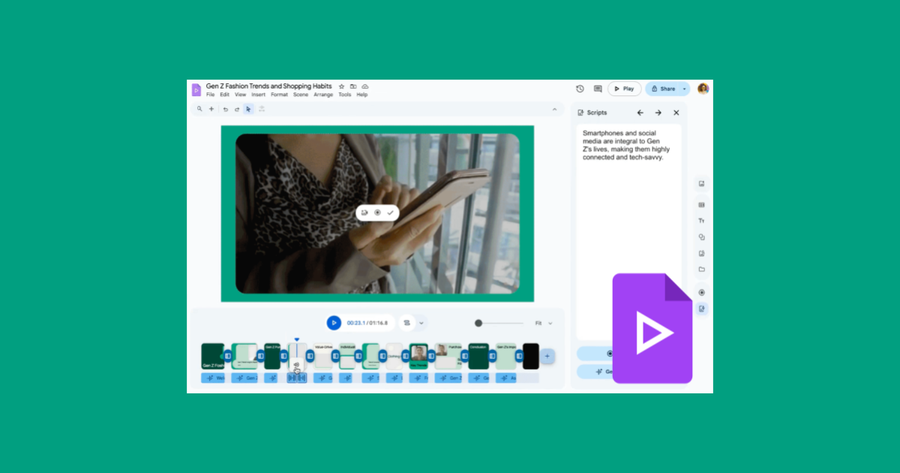The image size is (900, 473).
Task: Open the top icon in right sidebar
Action: [701, 184]
